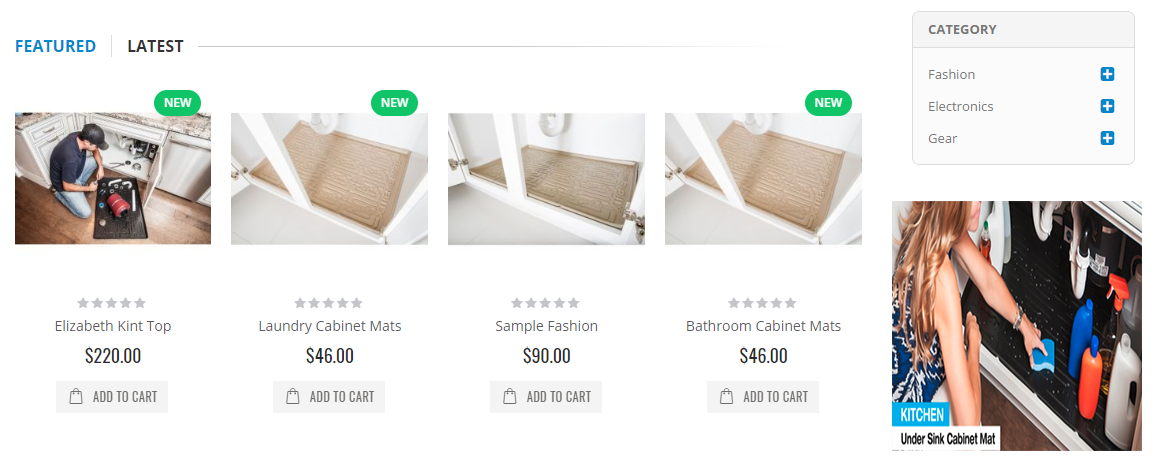
Task: Click the shopping bag icon under Elizabeth Kint Top
Action: click(76, 397)
